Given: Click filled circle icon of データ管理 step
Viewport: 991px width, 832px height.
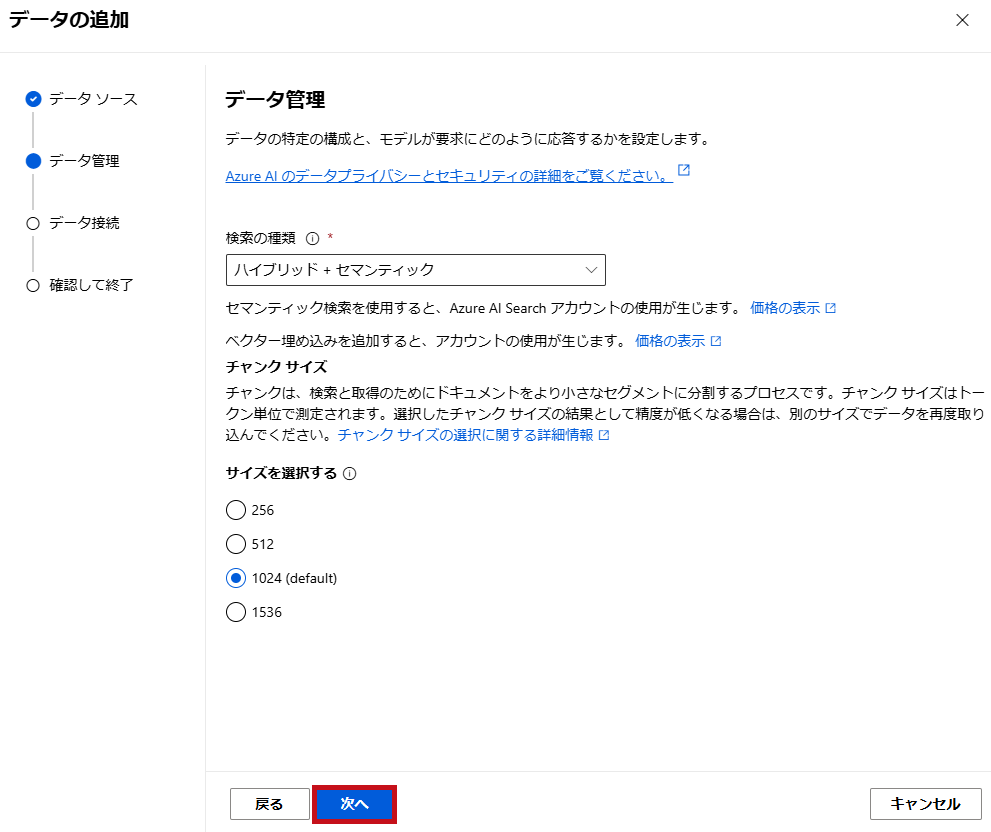Looking at the screenshot, I should (33, 161).
